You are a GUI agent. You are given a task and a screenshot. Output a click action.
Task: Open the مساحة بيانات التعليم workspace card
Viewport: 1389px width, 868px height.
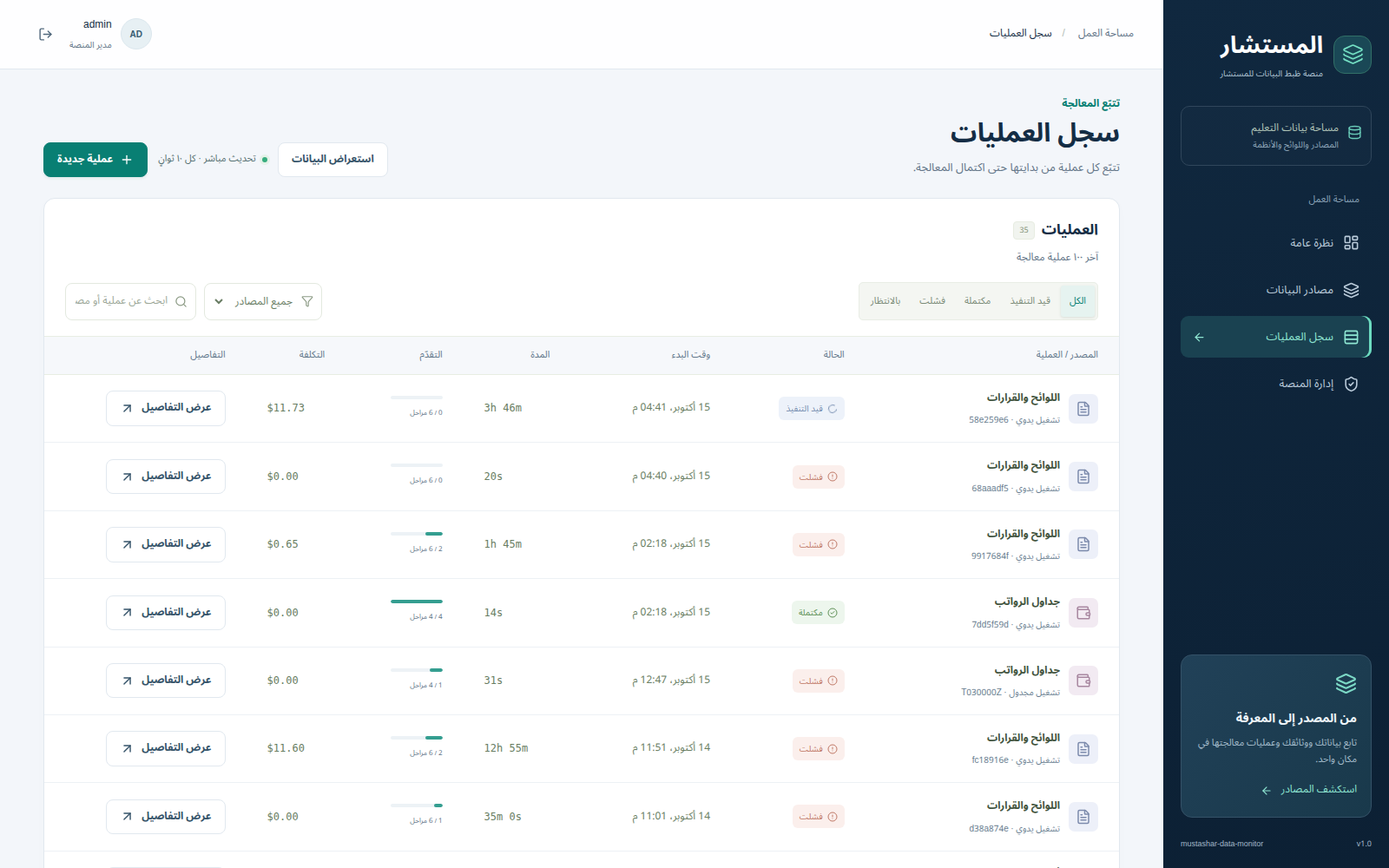pos(1275,135)
